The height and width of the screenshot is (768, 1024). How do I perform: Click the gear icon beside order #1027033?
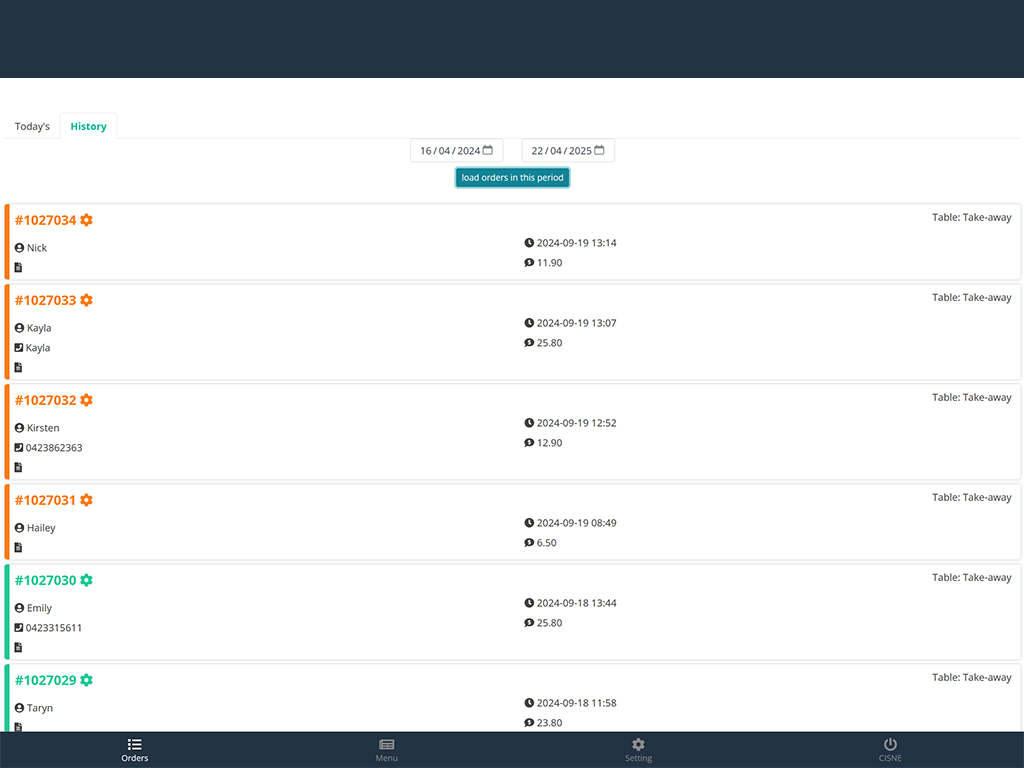click(x=87, y=300)
